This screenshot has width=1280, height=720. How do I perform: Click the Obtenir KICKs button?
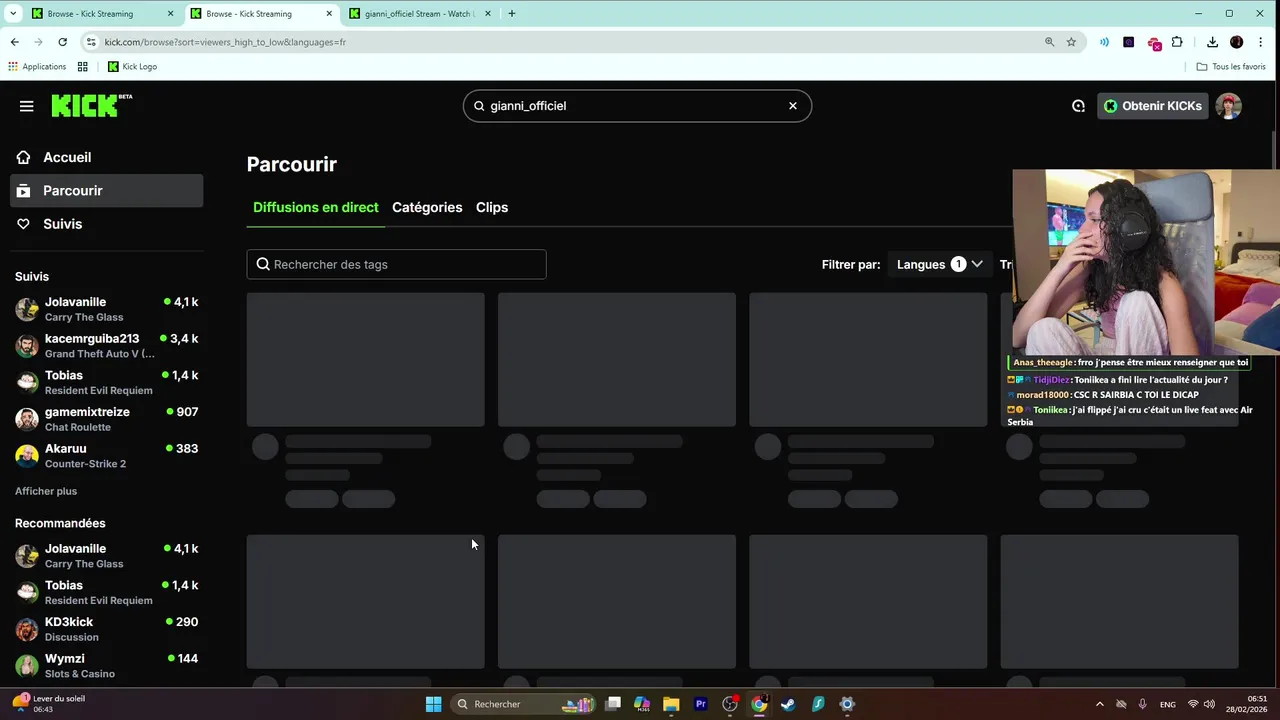click(1152, 106)
